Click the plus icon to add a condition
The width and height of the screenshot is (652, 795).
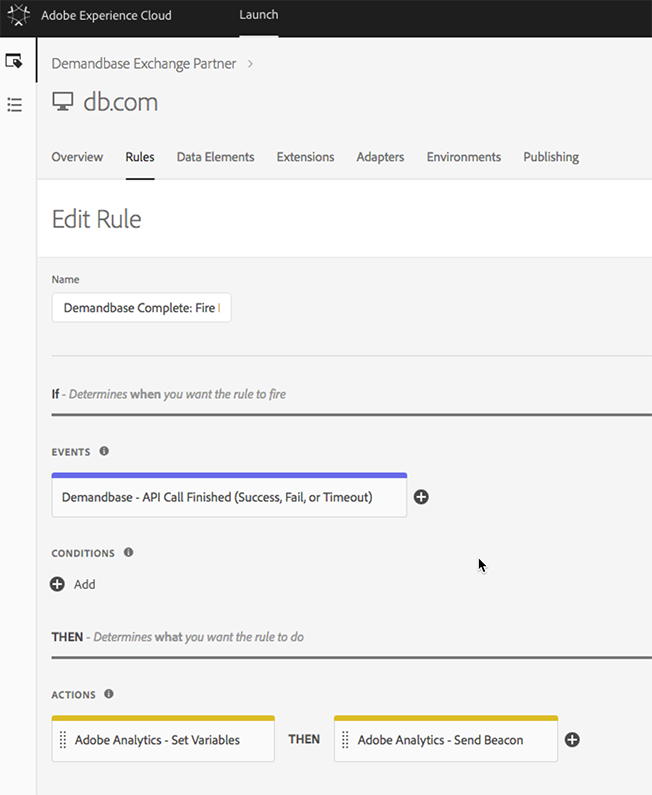[x=57, y=584]
